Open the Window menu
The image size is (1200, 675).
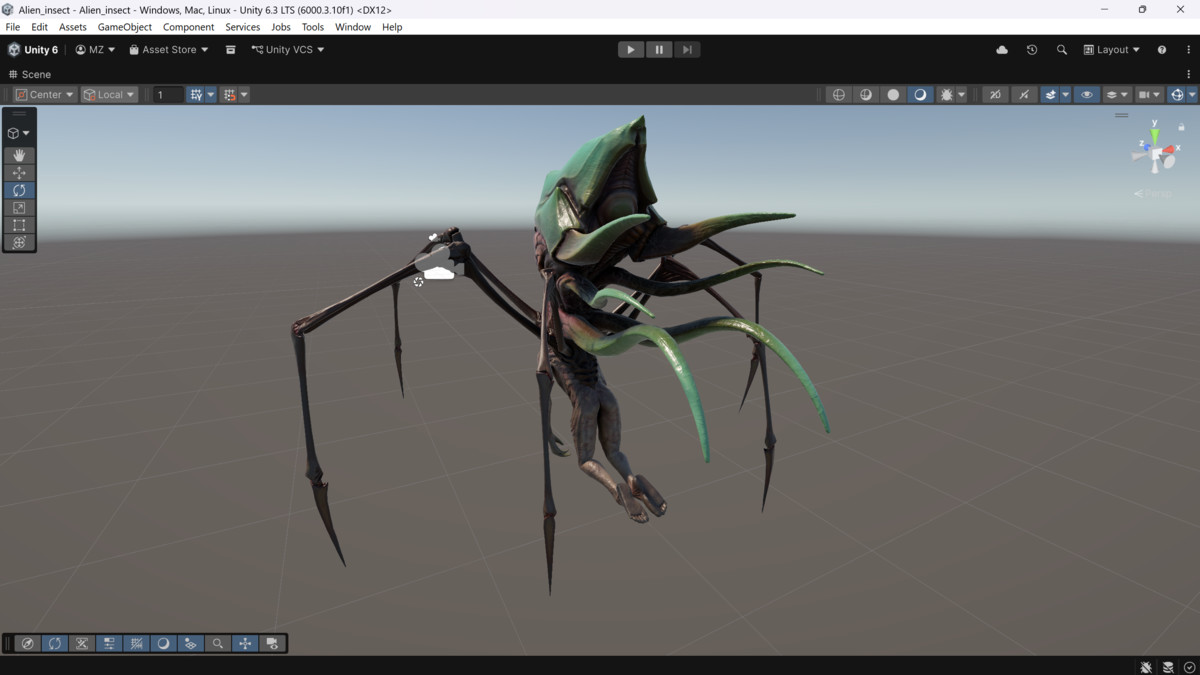[352, 27]
